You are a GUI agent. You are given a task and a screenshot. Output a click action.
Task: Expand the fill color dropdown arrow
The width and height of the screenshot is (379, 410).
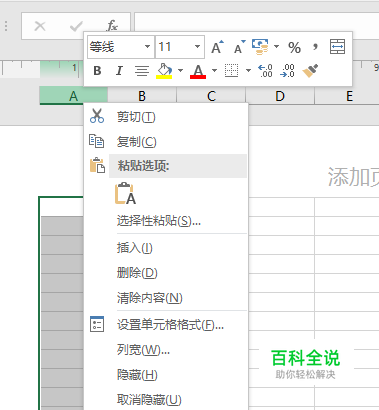coord(180,71)
